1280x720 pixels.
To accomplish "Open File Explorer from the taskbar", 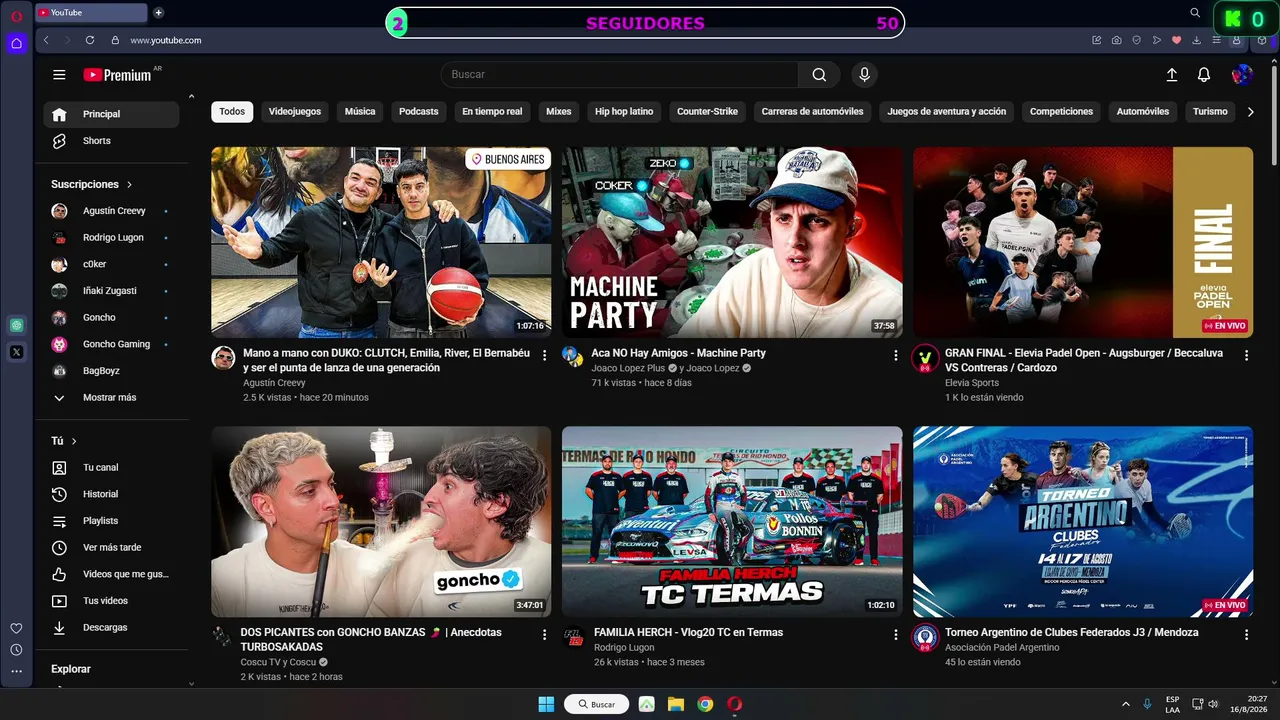I will tap(676, 704).
